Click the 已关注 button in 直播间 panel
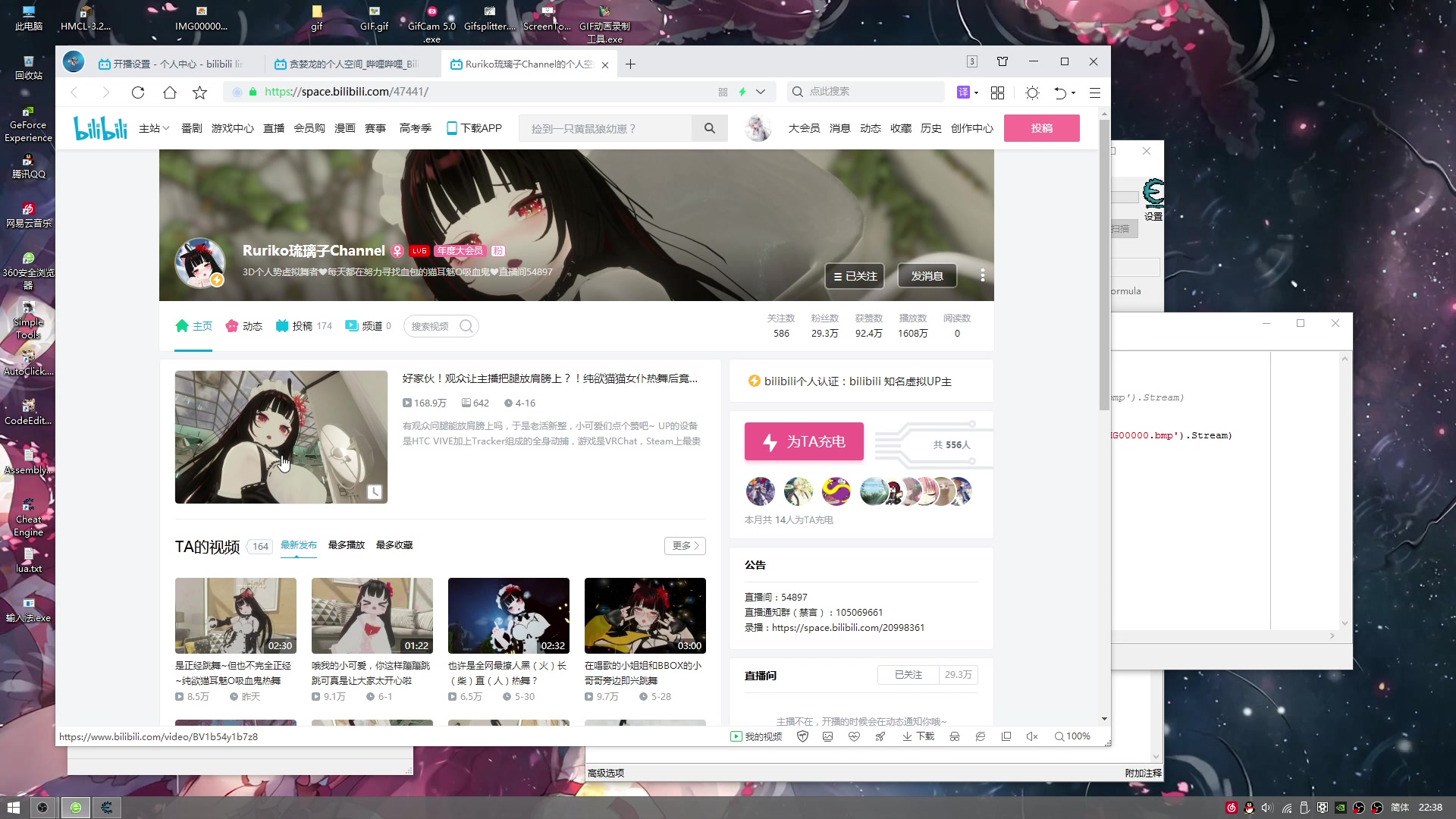 (908, 675)
